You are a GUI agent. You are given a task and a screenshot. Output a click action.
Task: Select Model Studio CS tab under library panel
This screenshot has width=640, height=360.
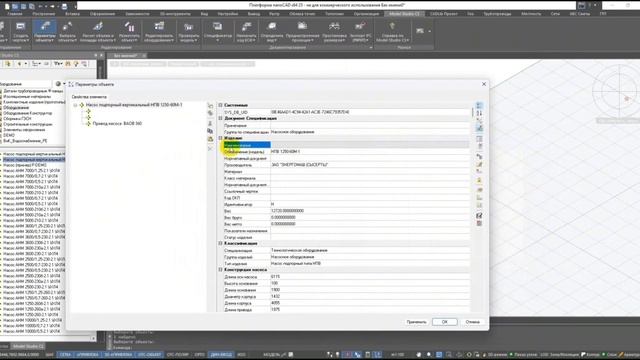tap(28, 347)
